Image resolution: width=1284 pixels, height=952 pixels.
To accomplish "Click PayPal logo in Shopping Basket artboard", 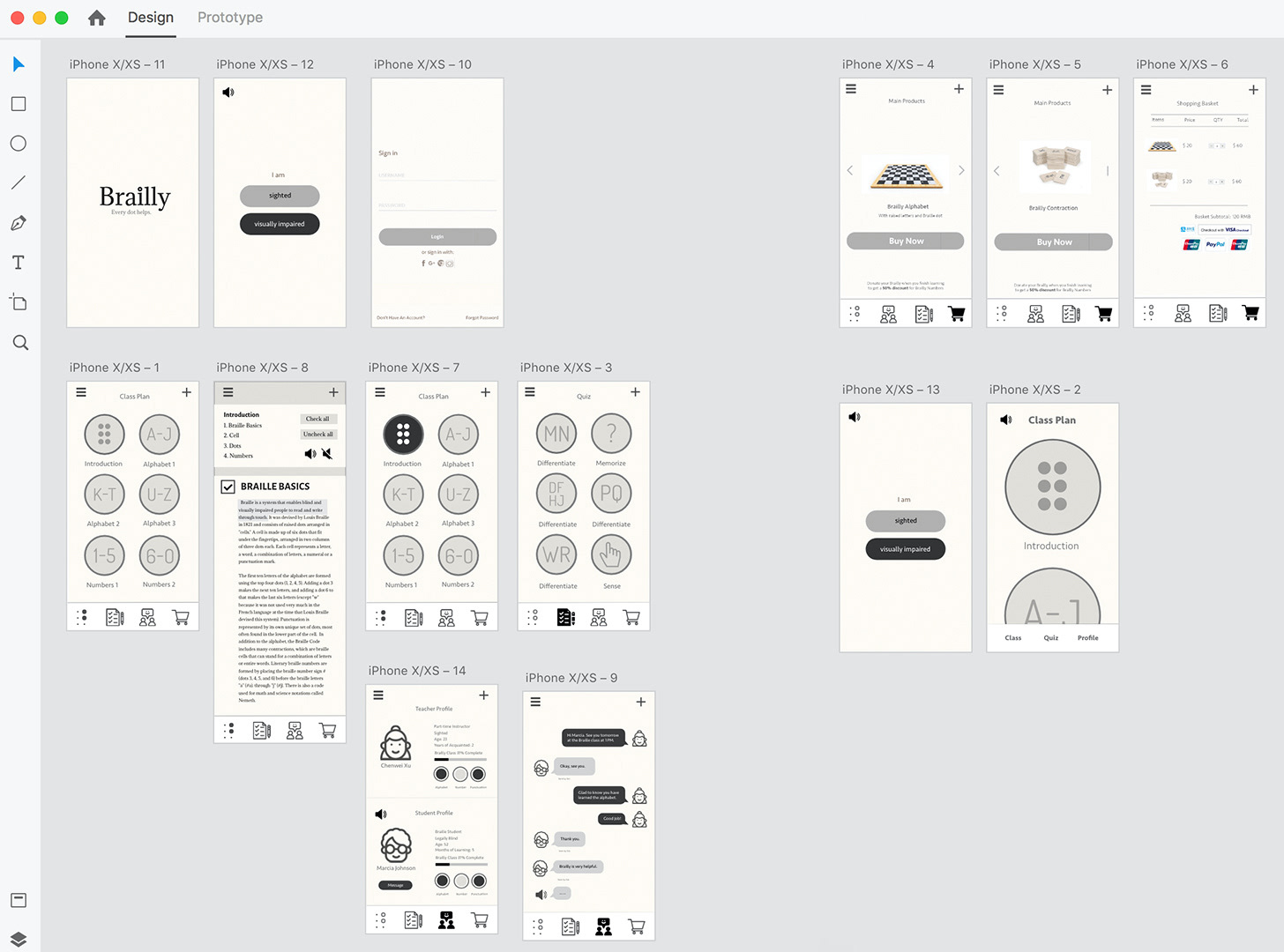I will [1215, 244].
